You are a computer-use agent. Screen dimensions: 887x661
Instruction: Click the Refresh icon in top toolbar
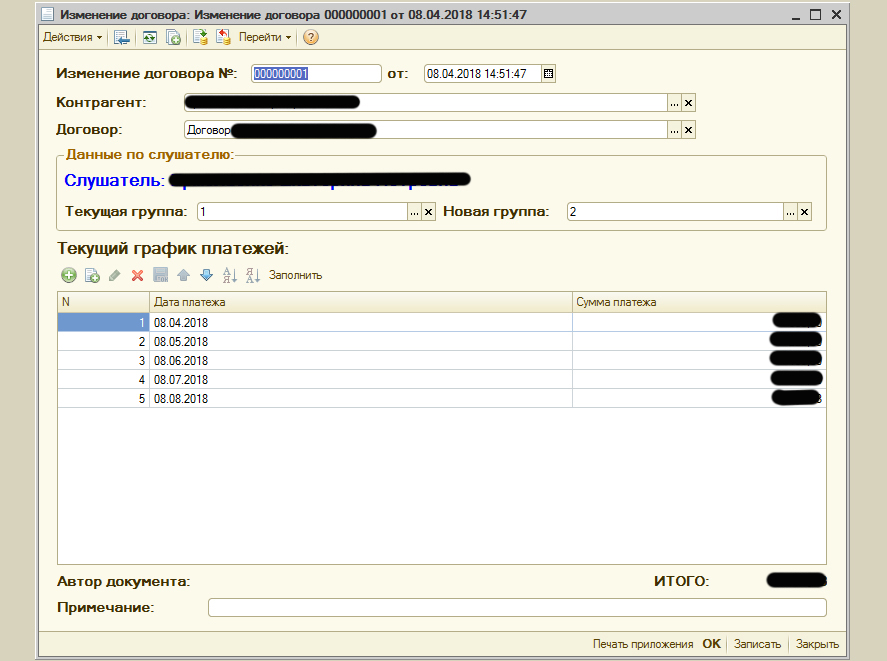click(x=149, y=37)
